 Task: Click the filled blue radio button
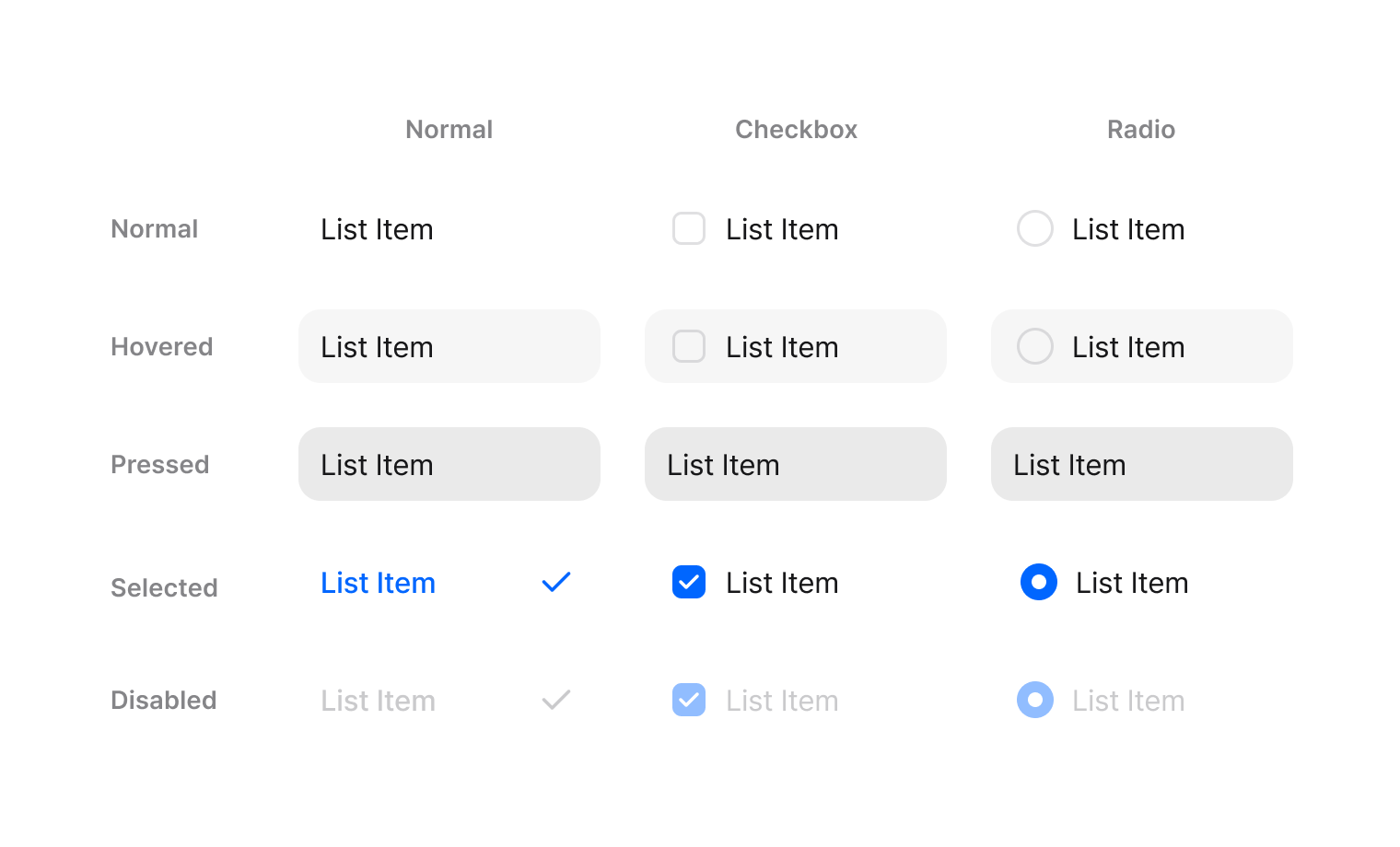coord(1039,582)
